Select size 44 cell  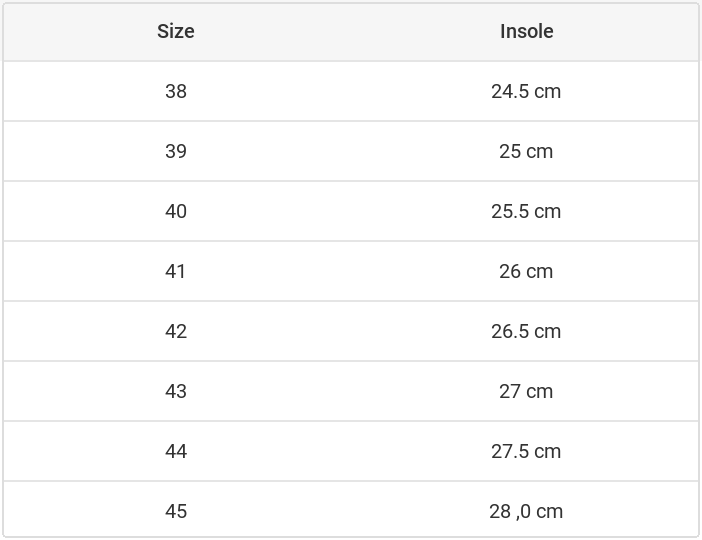point(176,451)
